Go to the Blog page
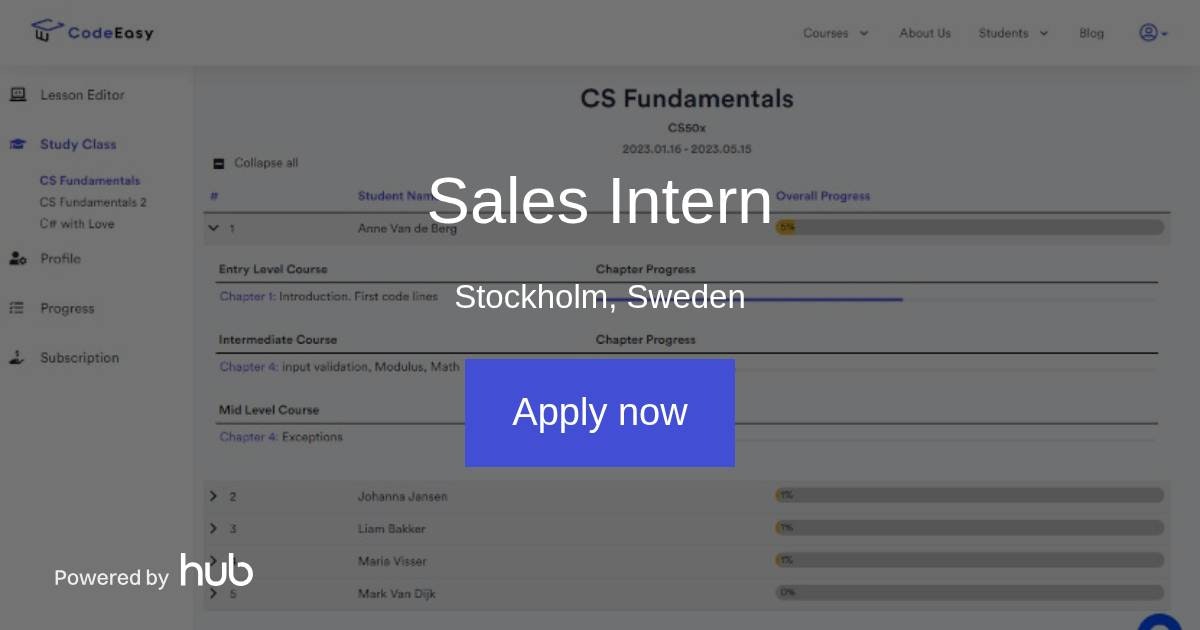 point(1091,33)
